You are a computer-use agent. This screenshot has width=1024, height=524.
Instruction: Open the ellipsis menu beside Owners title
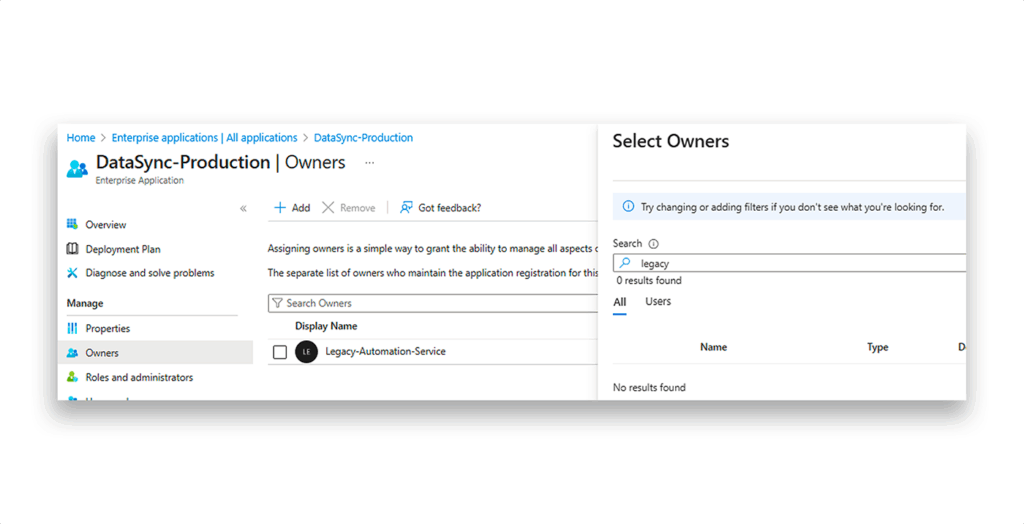click(x=370, y=163)
